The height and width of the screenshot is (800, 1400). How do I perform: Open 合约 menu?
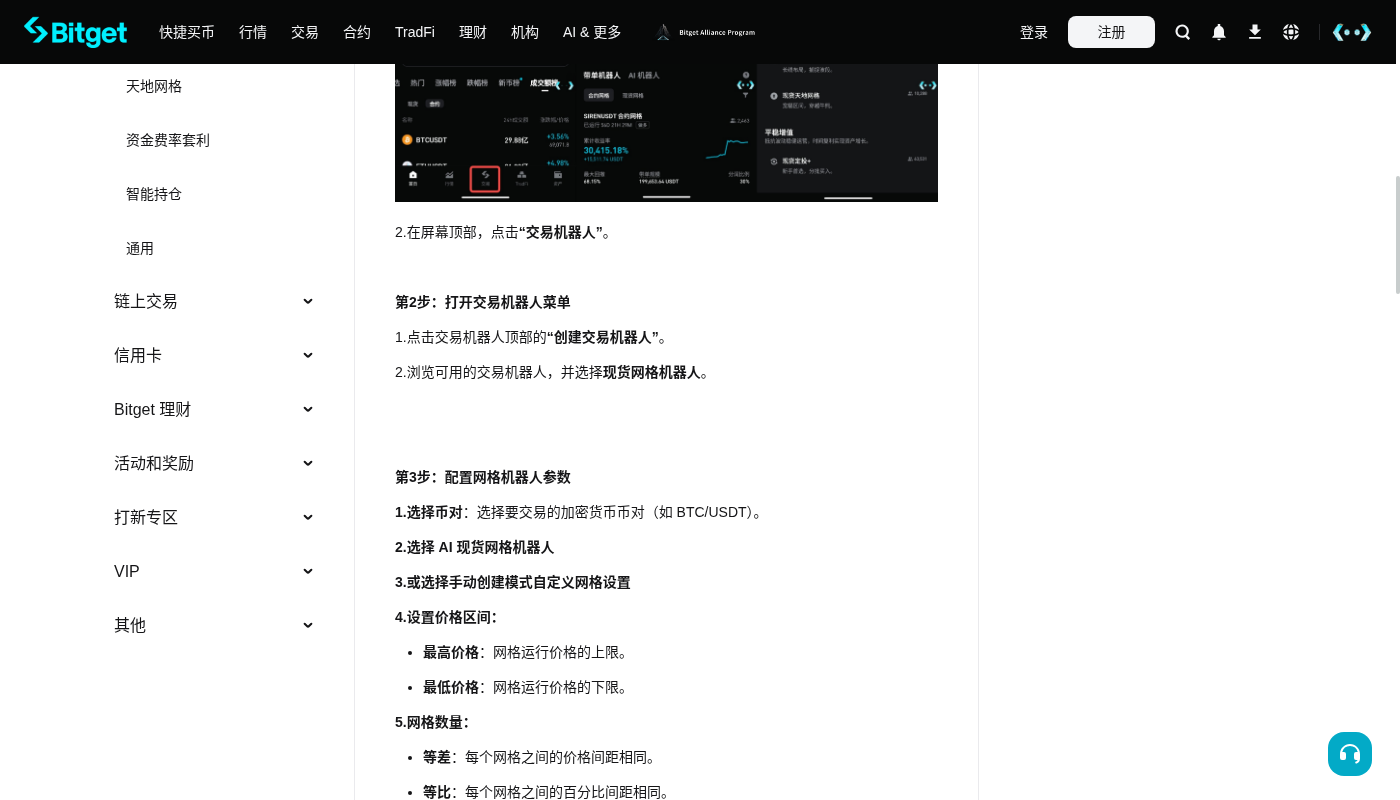(x=357, y=32)
